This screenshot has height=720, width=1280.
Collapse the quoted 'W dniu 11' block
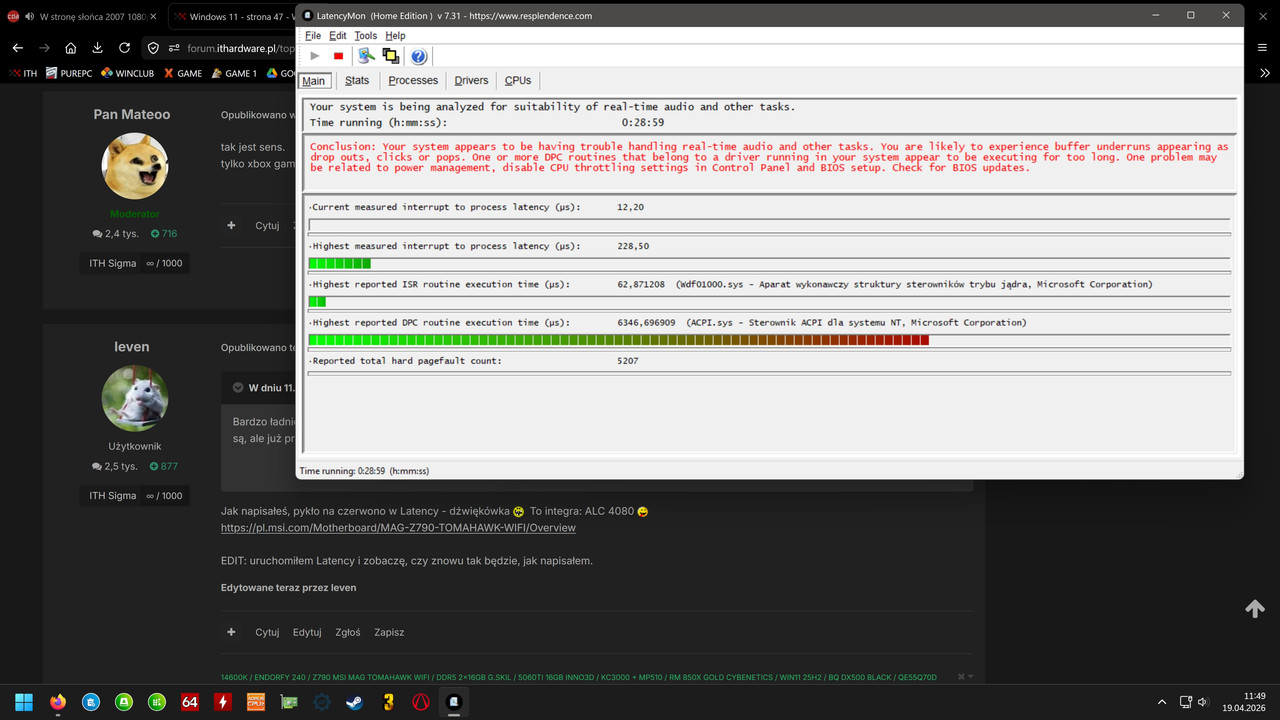pyautogui.click(x=238, y=388)
